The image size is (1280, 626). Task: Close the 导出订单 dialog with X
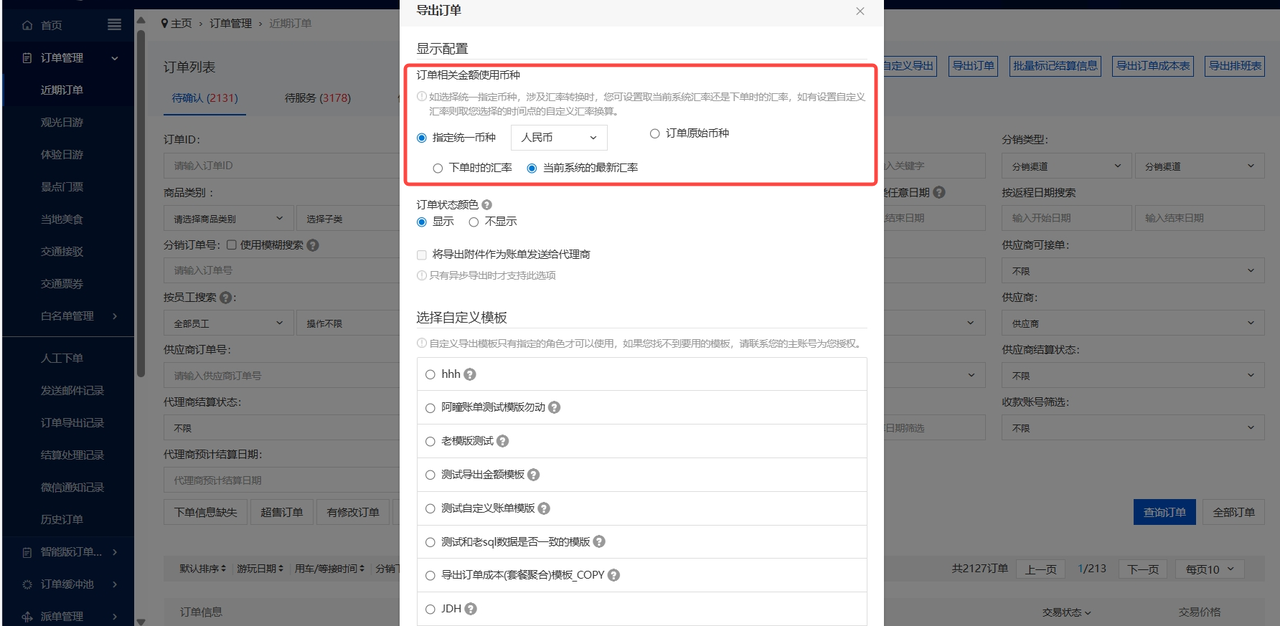point(860,11)
